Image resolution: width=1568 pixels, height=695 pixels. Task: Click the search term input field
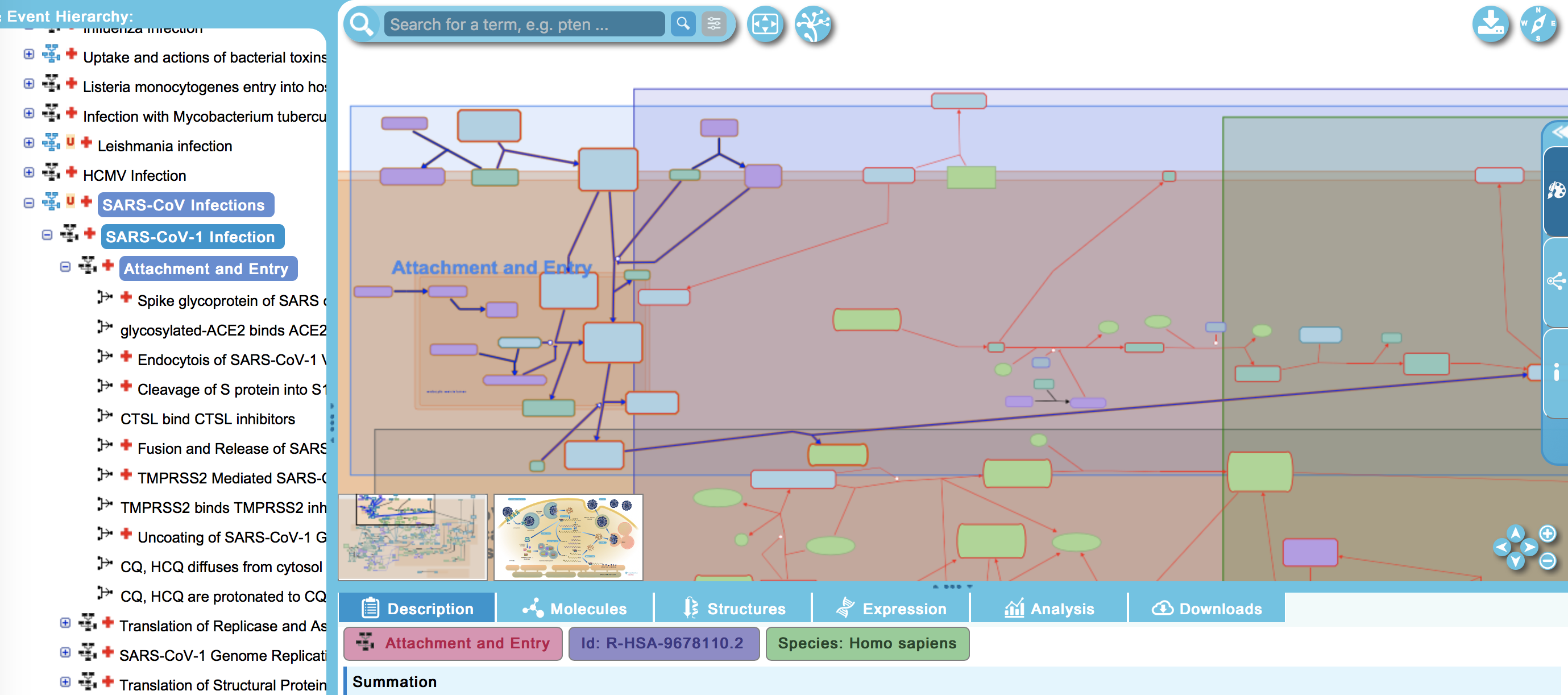coord(524,24)
